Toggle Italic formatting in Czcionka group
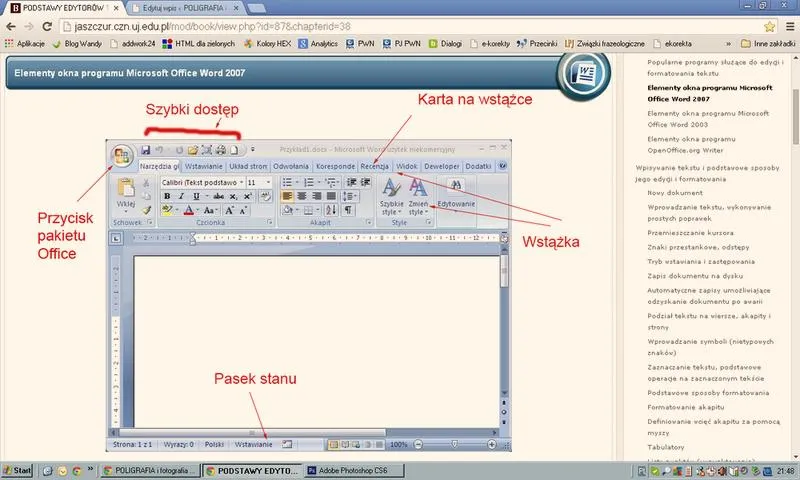This screenshot has width=800, height=480. pos(181,196)
